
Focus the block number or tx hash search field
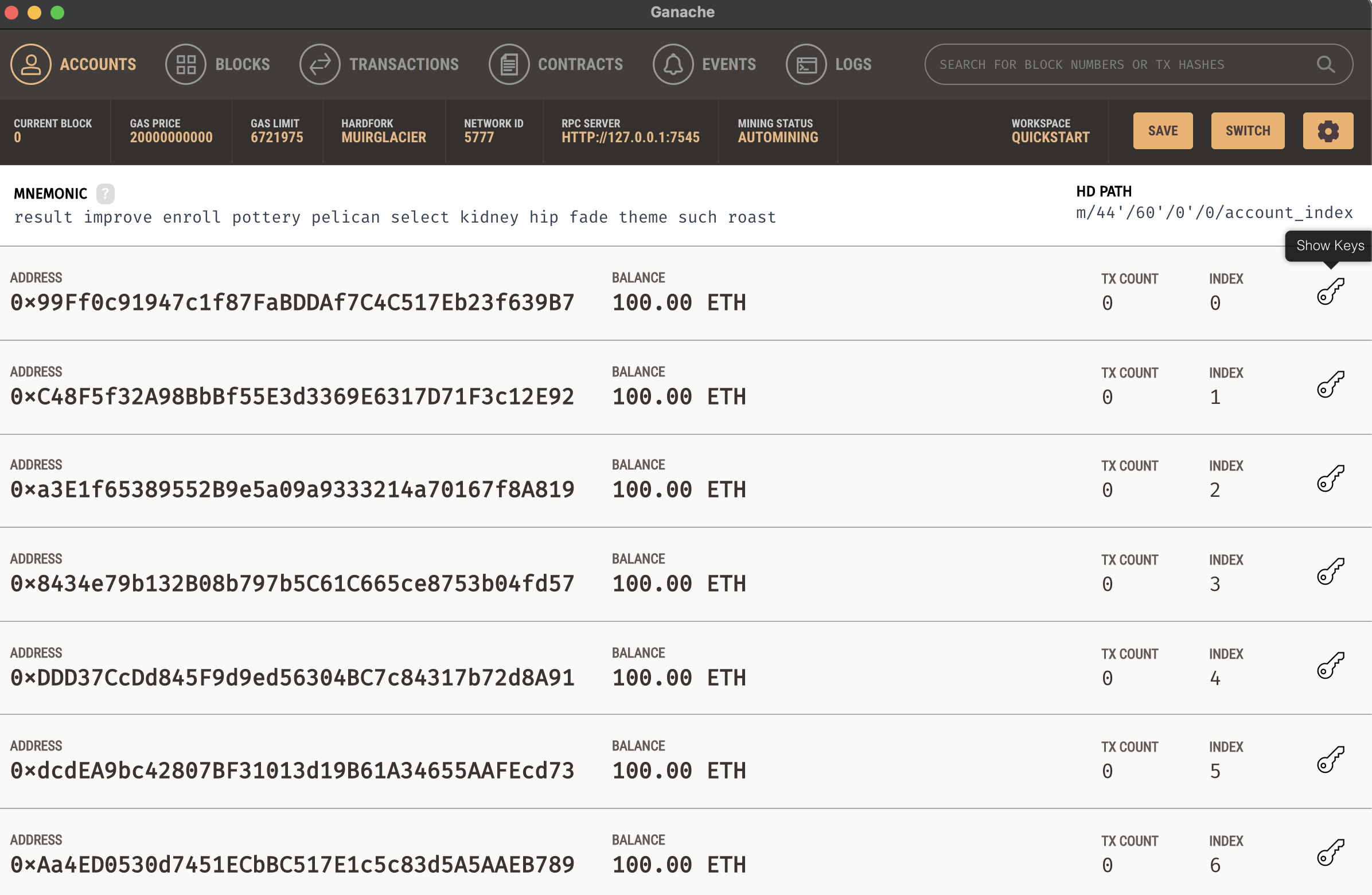(1139, 64)
